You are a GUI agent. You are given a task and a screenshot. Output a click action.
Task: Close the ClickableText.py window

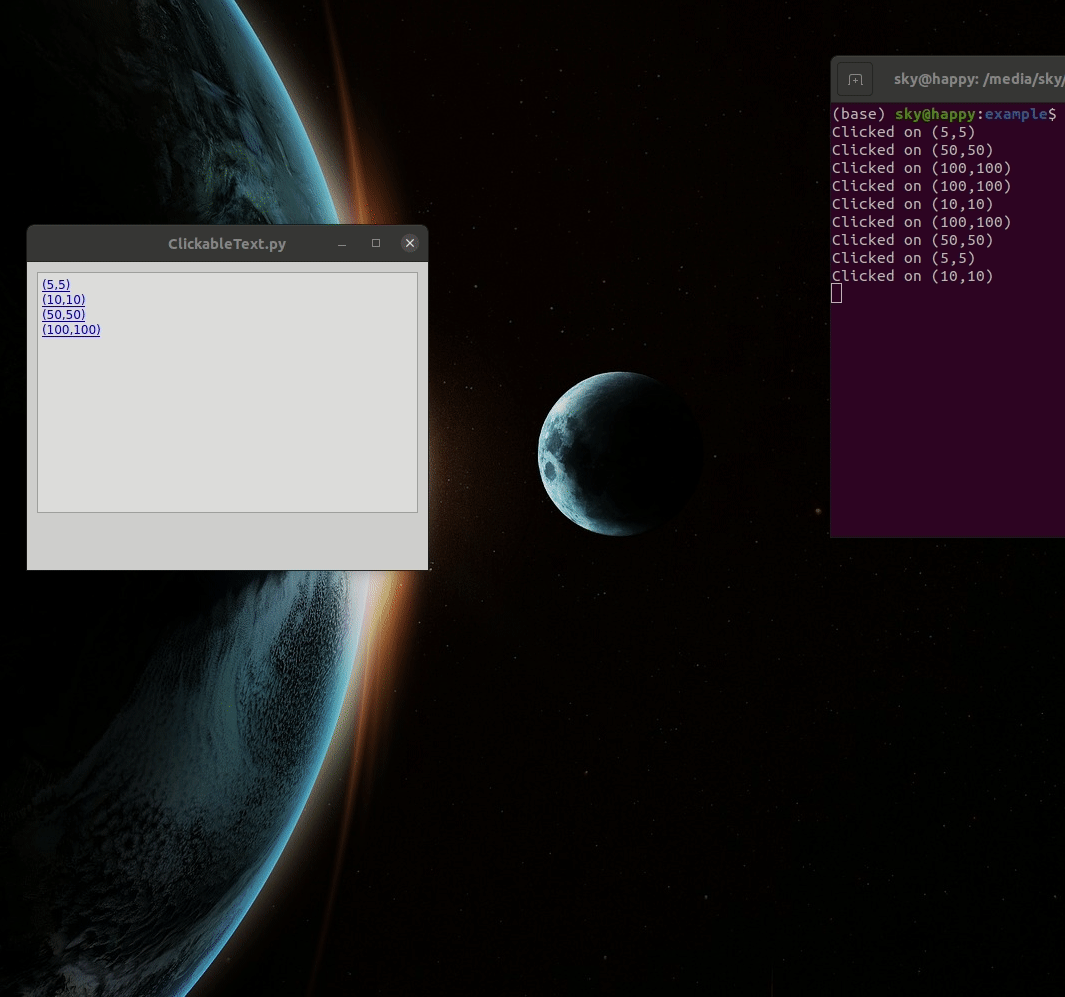410,243
